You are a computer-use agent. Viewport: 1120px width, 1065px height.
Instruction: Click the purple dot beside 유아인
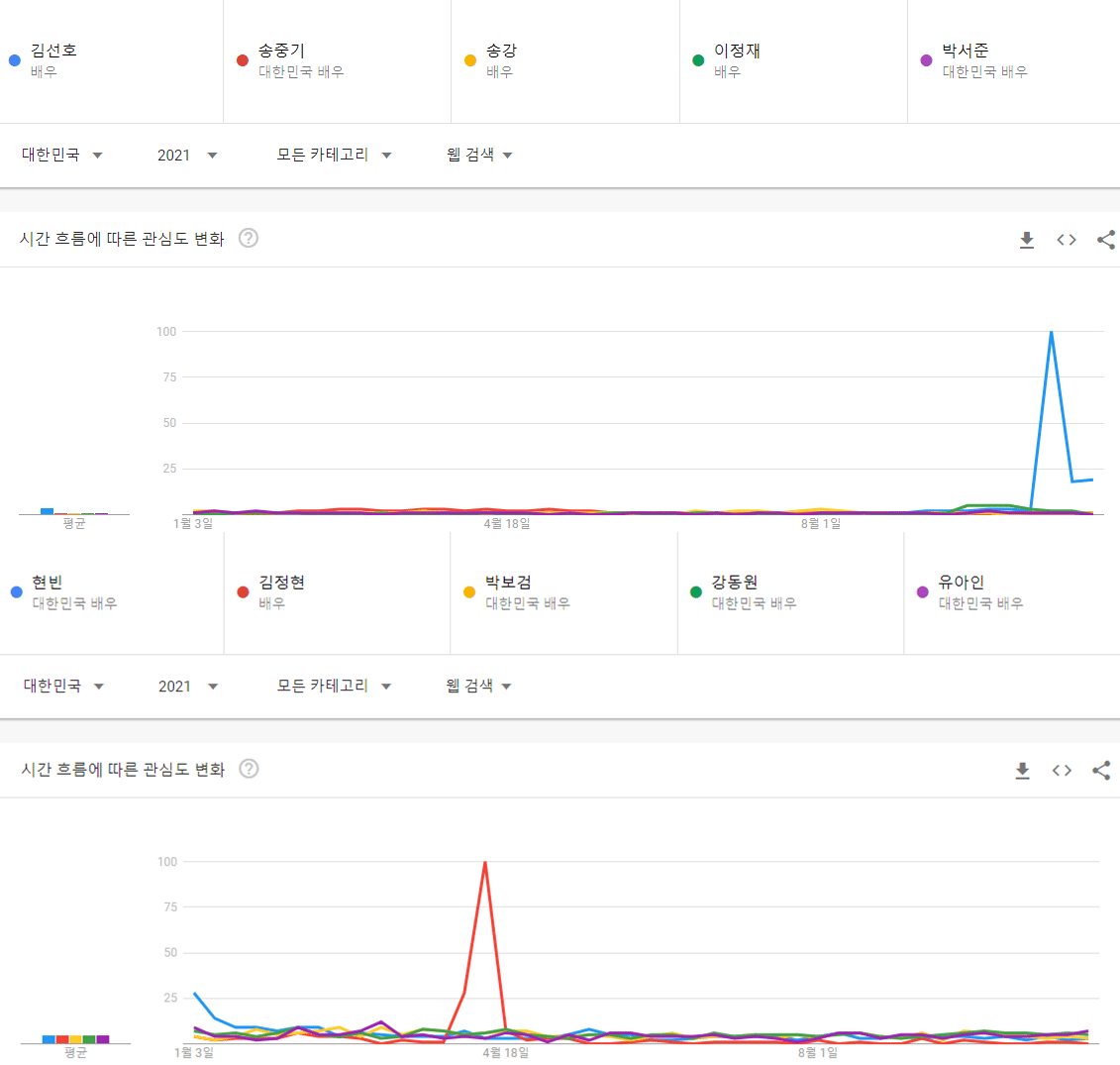(x=923, y=591)
